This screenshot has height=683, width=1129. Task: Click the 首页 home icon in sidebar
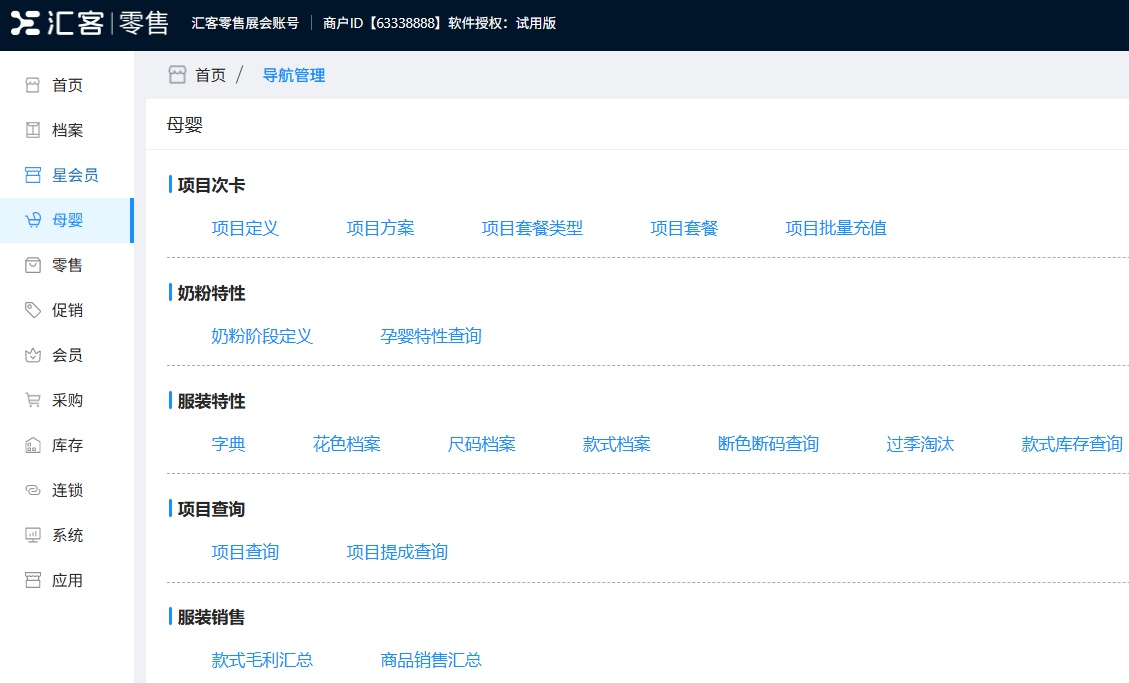coord(33,85)
